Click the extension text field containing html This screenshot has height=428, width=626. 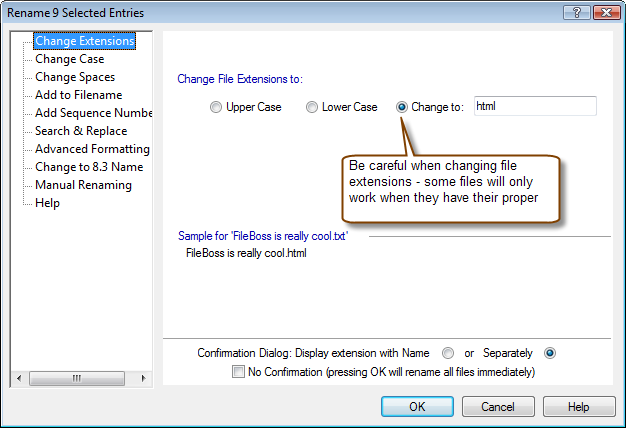pos(535,106)
